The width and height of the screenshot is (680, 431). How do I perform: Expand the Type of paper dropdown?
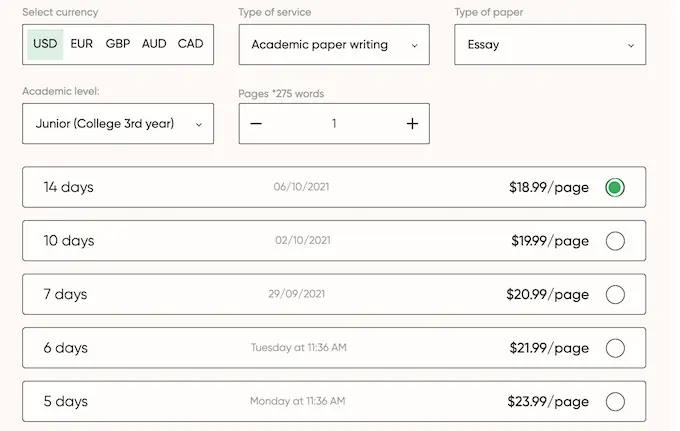pyautogui.click(x=550, y=45)
